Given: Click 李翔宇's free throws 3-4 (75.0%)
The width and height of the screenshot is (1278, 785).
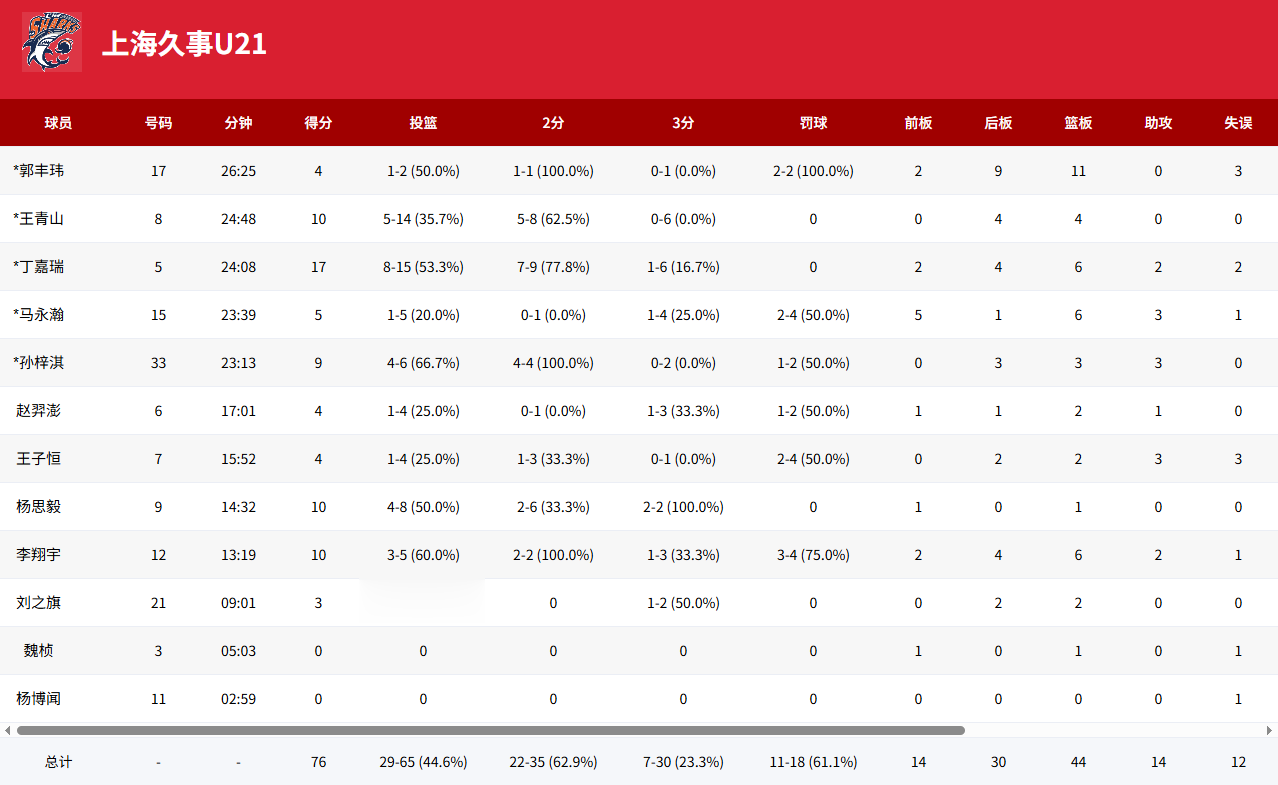Looking at the screenshot, I should pos(813,555).
